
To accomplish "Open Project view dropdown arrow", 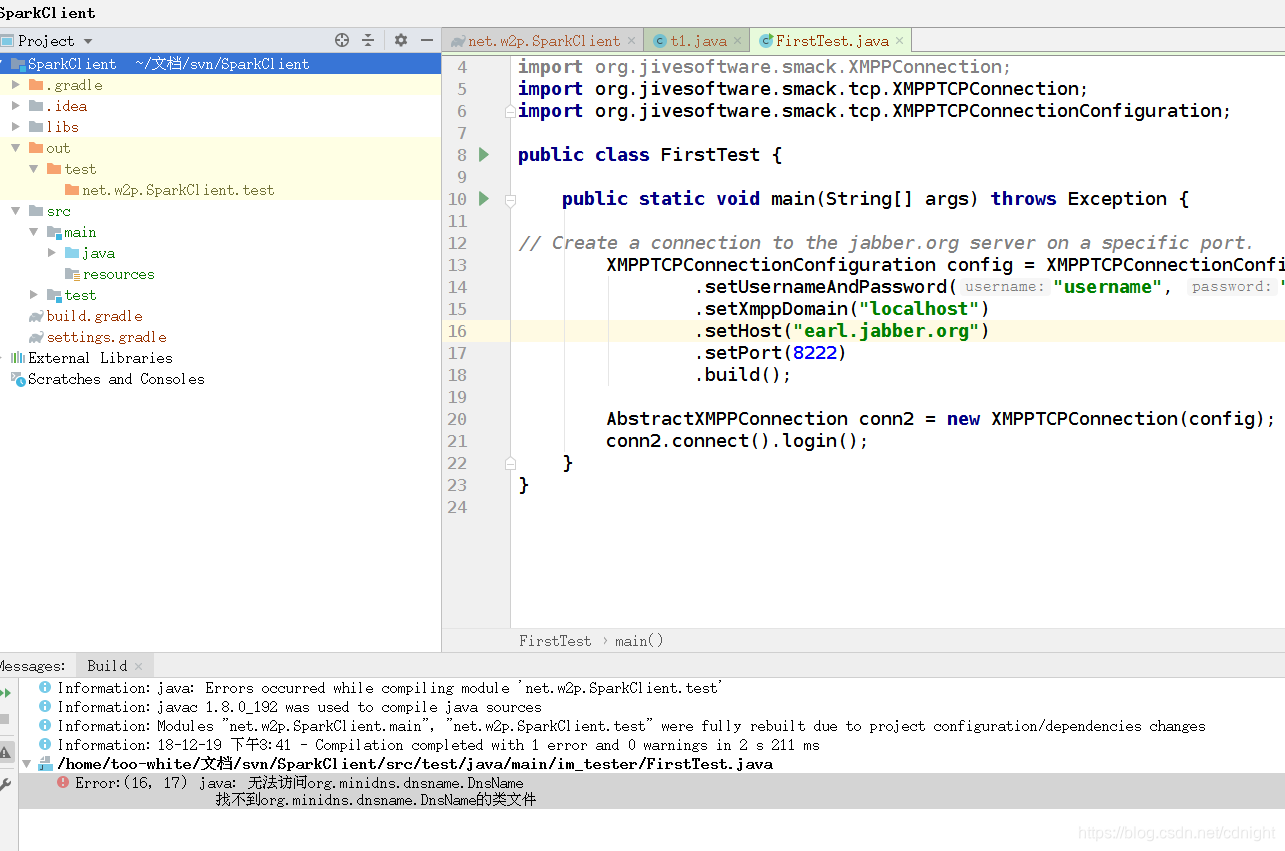I will (x=88, y=41).
